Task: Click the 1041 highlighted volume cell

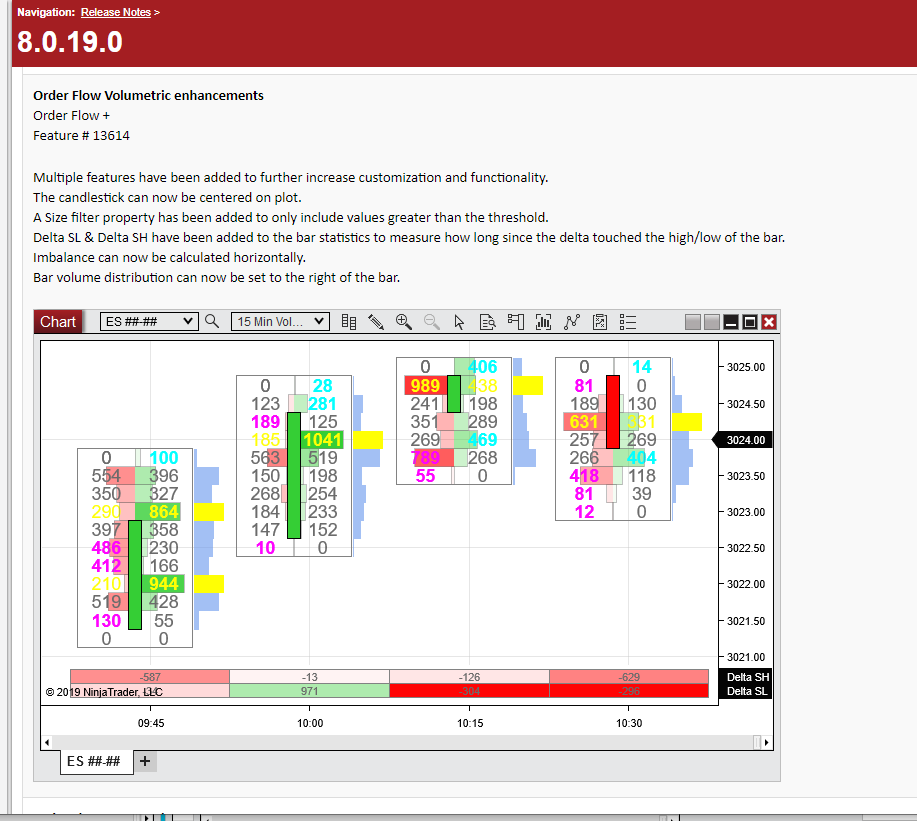Action: (x=322, y=440)
